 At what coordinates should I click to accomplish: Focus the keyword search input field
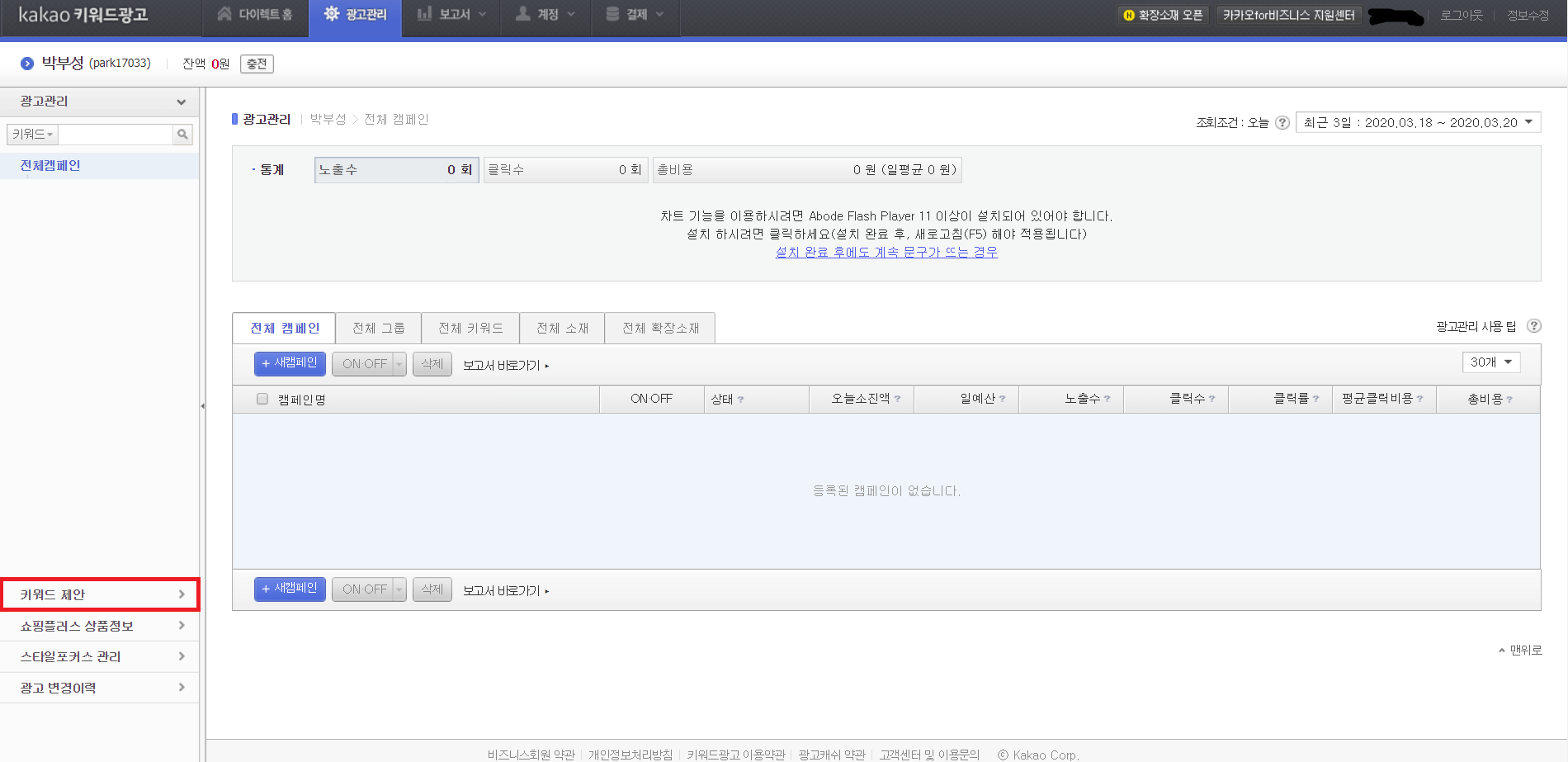click(116, 134)
